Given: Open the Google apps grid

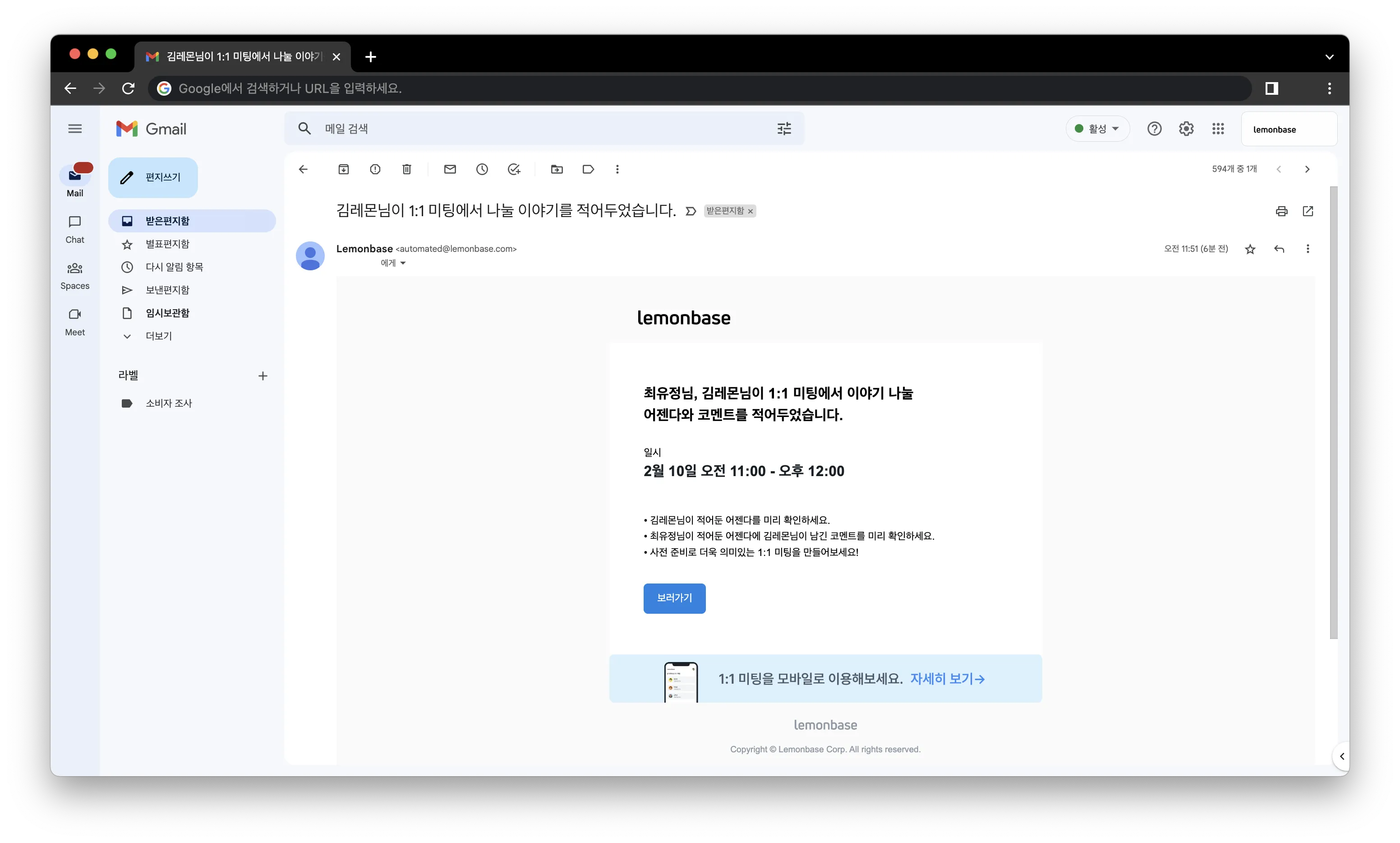Looking at the screenshot, I should click(x=1218, y=129).
